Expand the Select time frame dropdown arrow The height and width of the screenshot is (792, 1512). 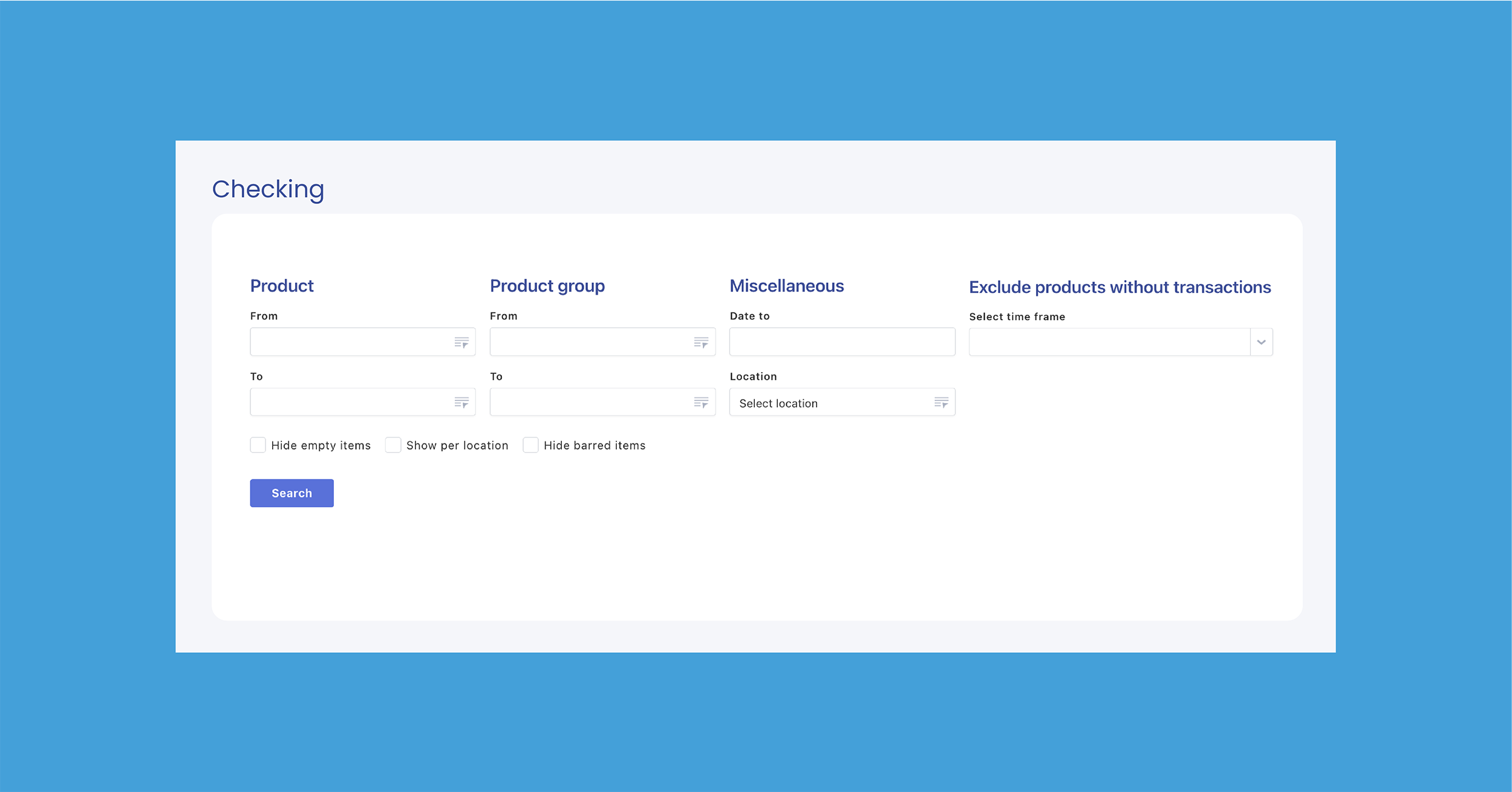[x=1261, y=342]
